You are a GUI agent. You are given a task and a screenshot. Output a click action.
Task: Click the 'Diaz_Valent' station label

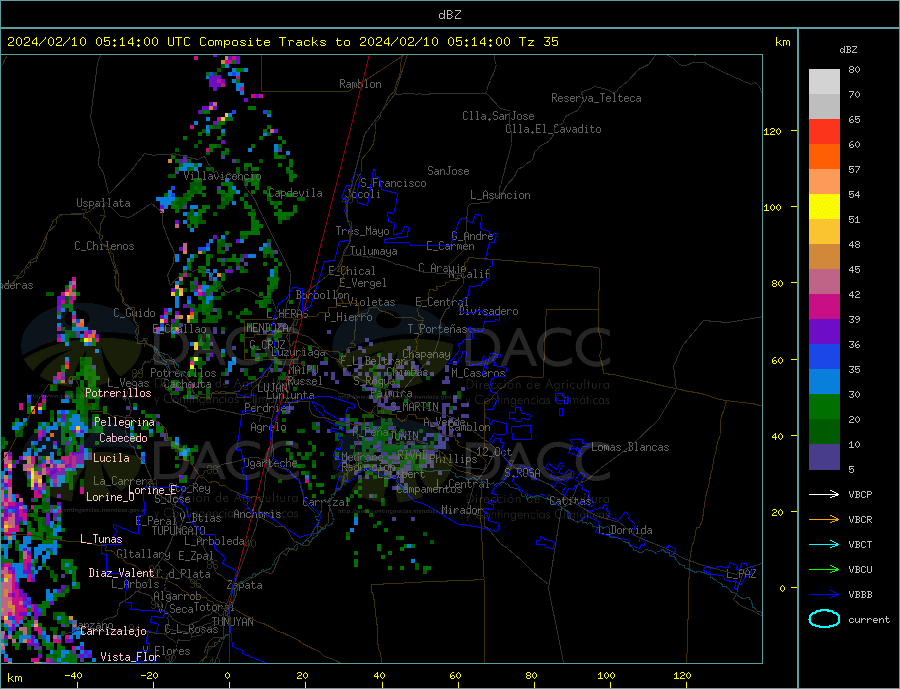121,573
